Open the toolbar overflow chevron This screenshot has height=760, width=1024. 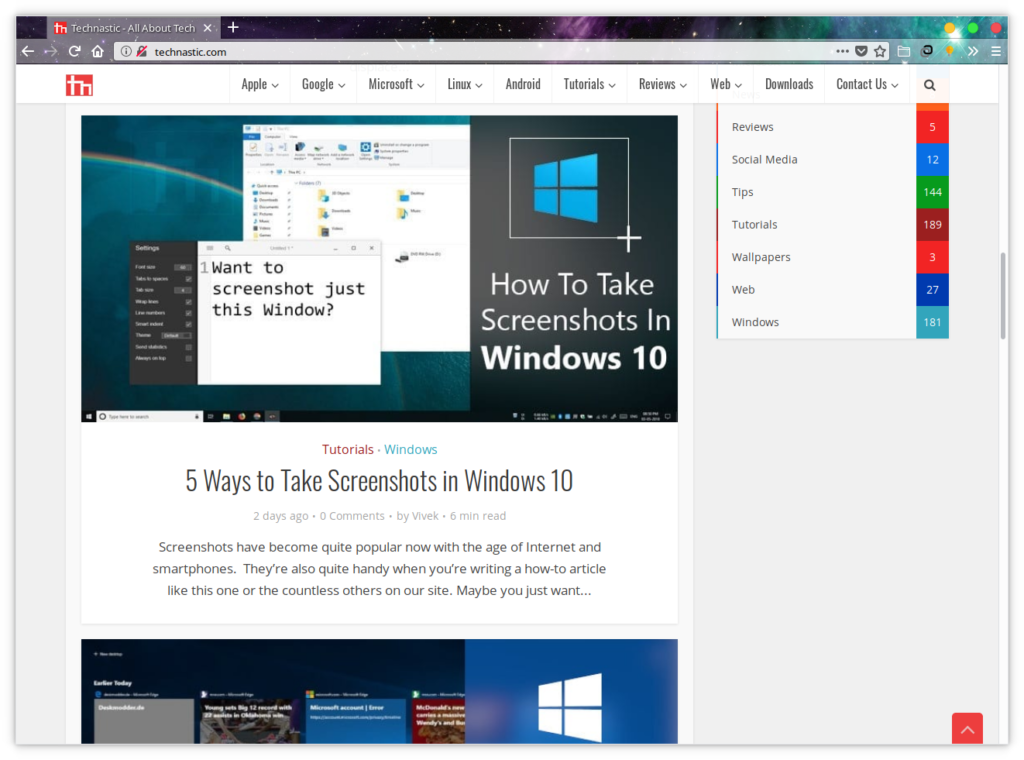pos(973,51)
